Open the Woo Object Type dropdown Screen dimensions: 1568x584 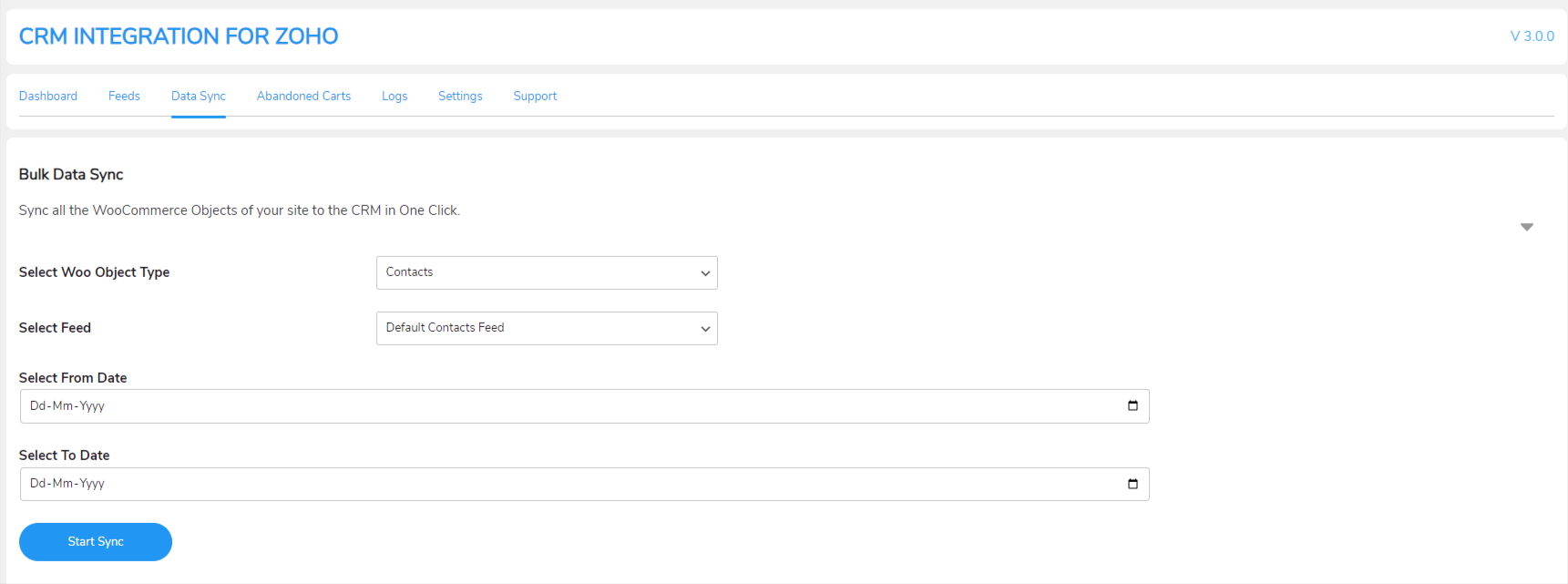pos(547,272)
